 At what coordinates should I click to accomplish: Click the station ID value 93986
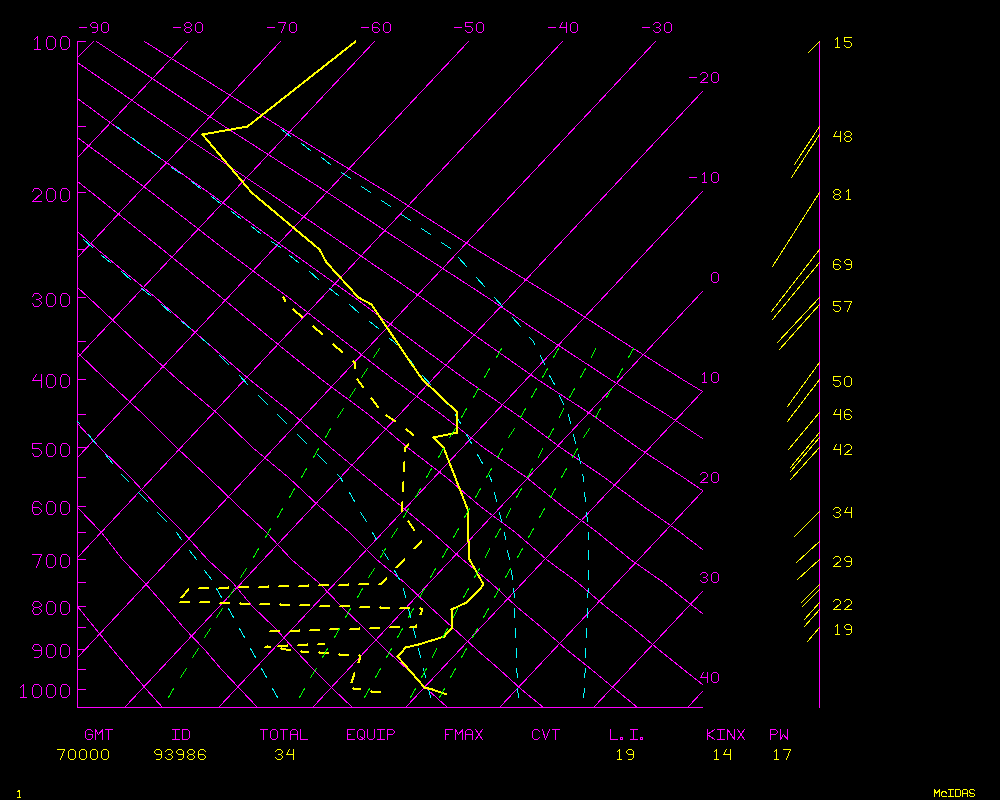pyautogui.click(x=180, y=755)
